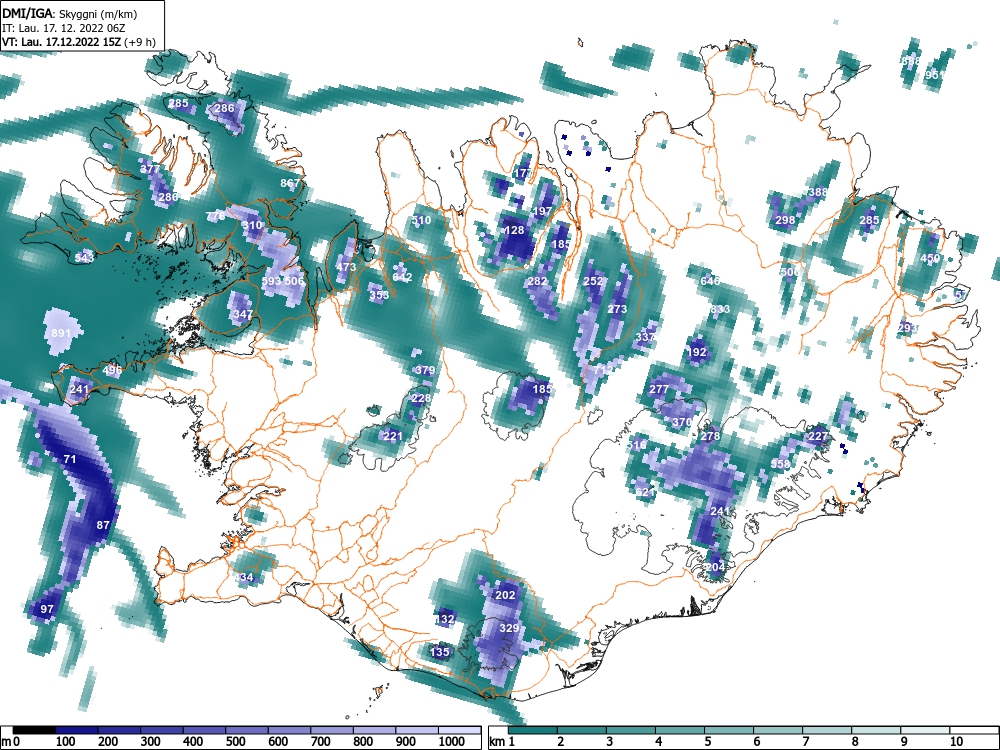
Task: Select the 'VT: Lau. 17.12.2022 15Z (+9 h)' line
Action: click(78, 42)
